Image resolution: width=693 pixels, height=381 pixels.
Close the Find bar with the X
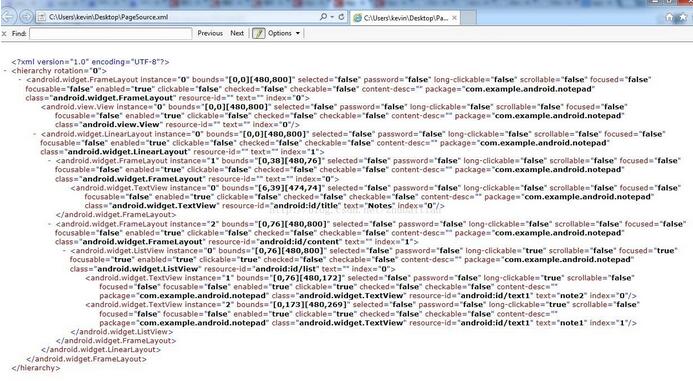pos(4,34)
